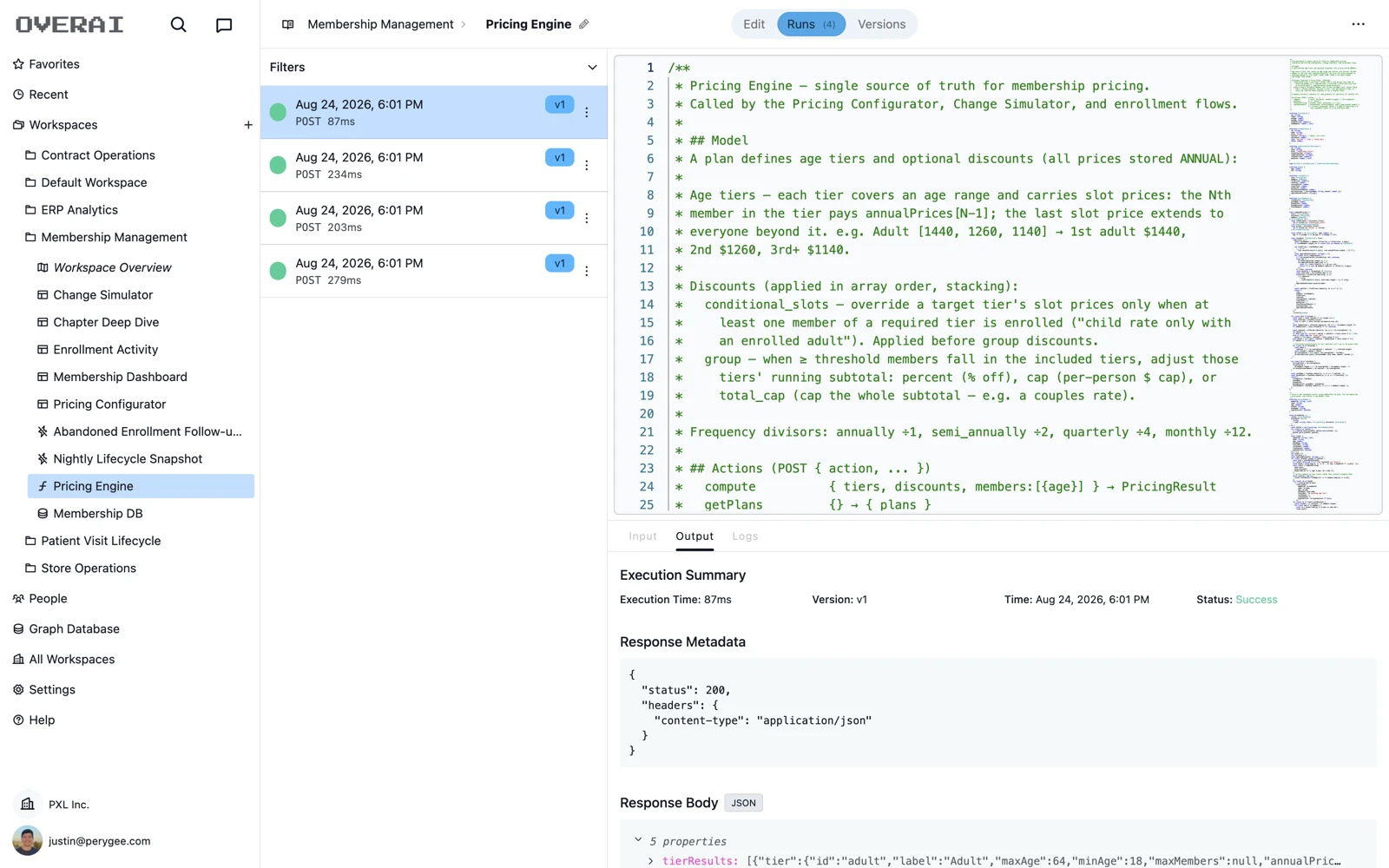Click the code minimap in the editor
The width and height of the screenshot is (1389, 868).
(1326, 284)
